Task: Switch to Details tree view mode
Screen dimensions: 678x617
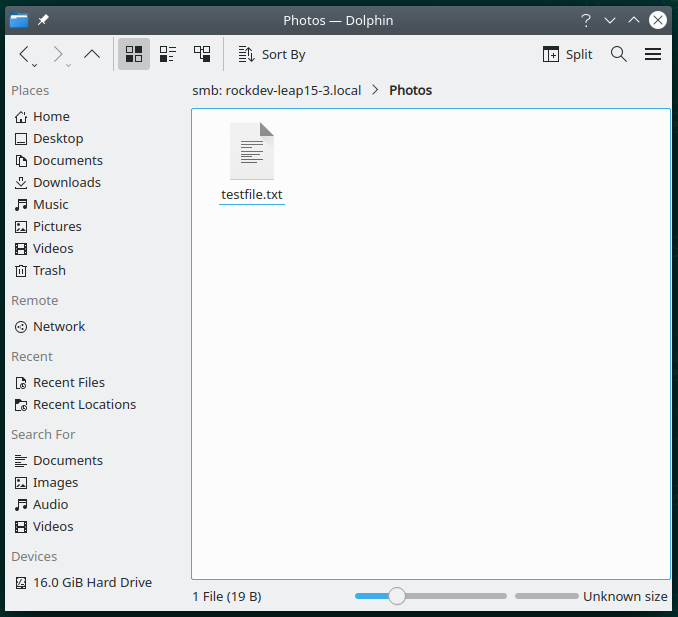Action: point(202,54)
